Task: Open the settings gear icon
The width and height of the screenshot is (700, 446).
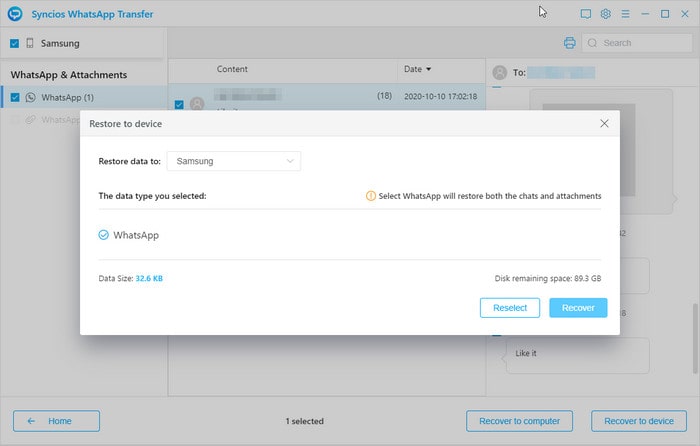Action: pyautogui.click(x=605, y=14)
